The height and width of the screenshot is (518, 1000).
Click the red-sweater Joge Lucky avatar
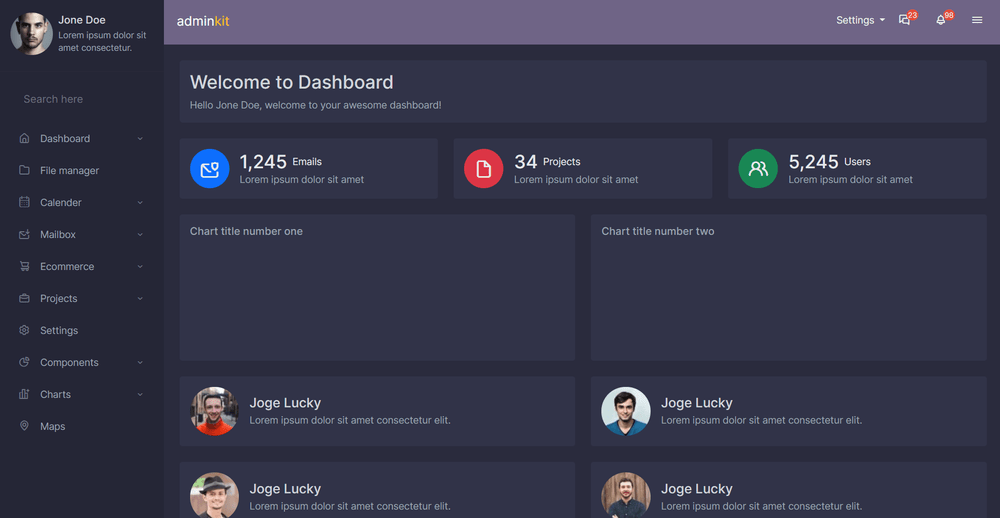tap(214, 411)
